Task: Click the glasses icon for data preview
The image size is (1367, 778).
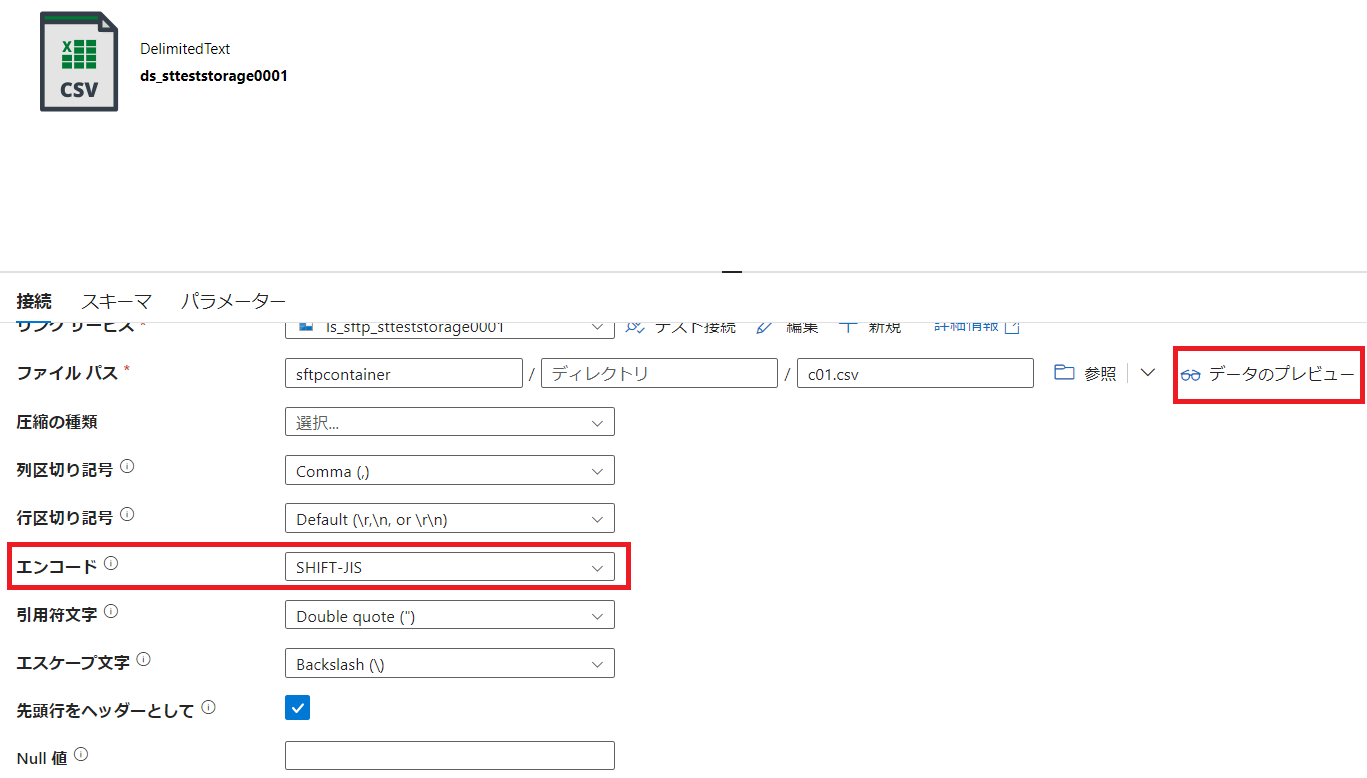Action: tap(1190, 375)
